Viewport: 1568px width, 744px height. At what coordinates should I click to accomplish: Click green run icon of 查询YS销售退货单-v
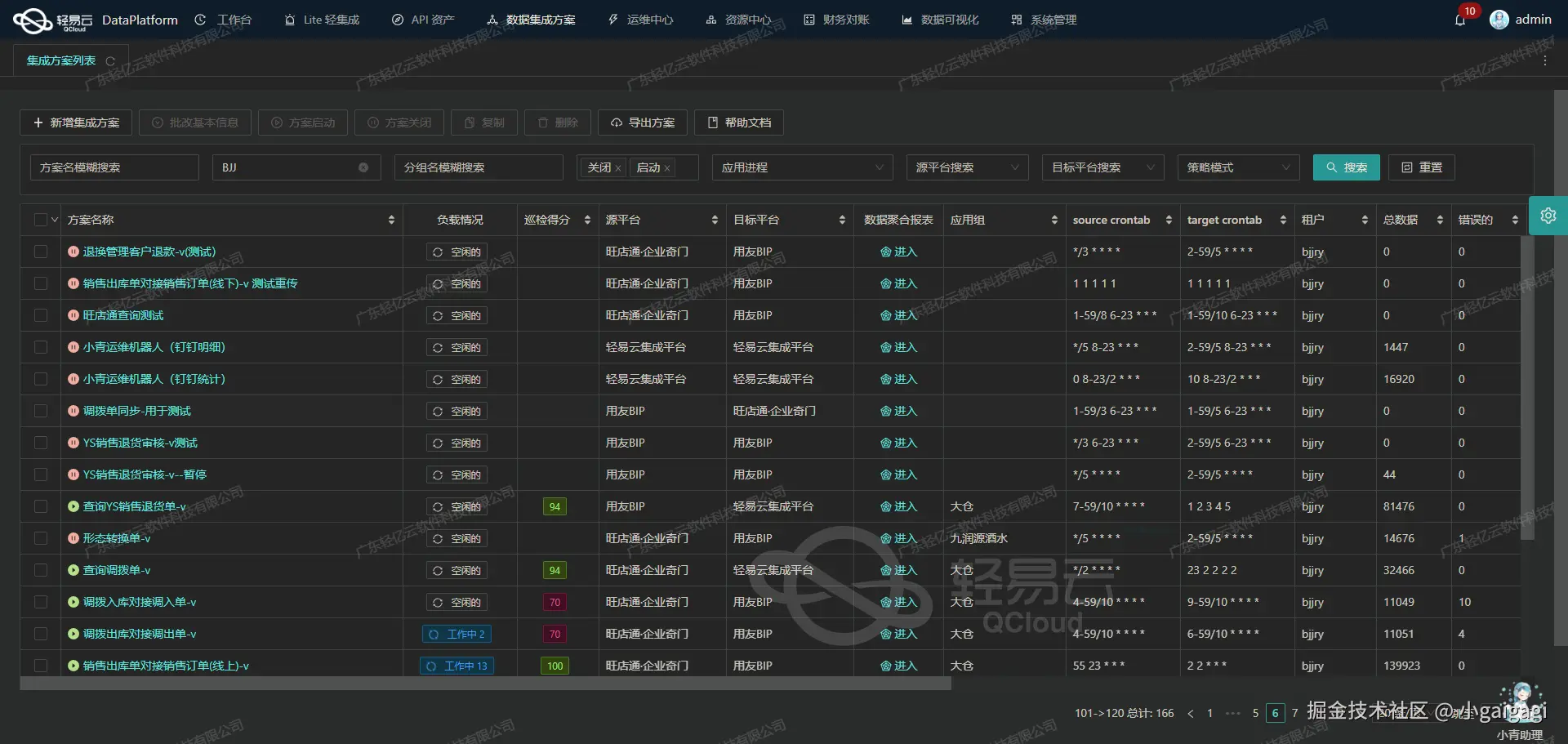(x=73, y=506)
